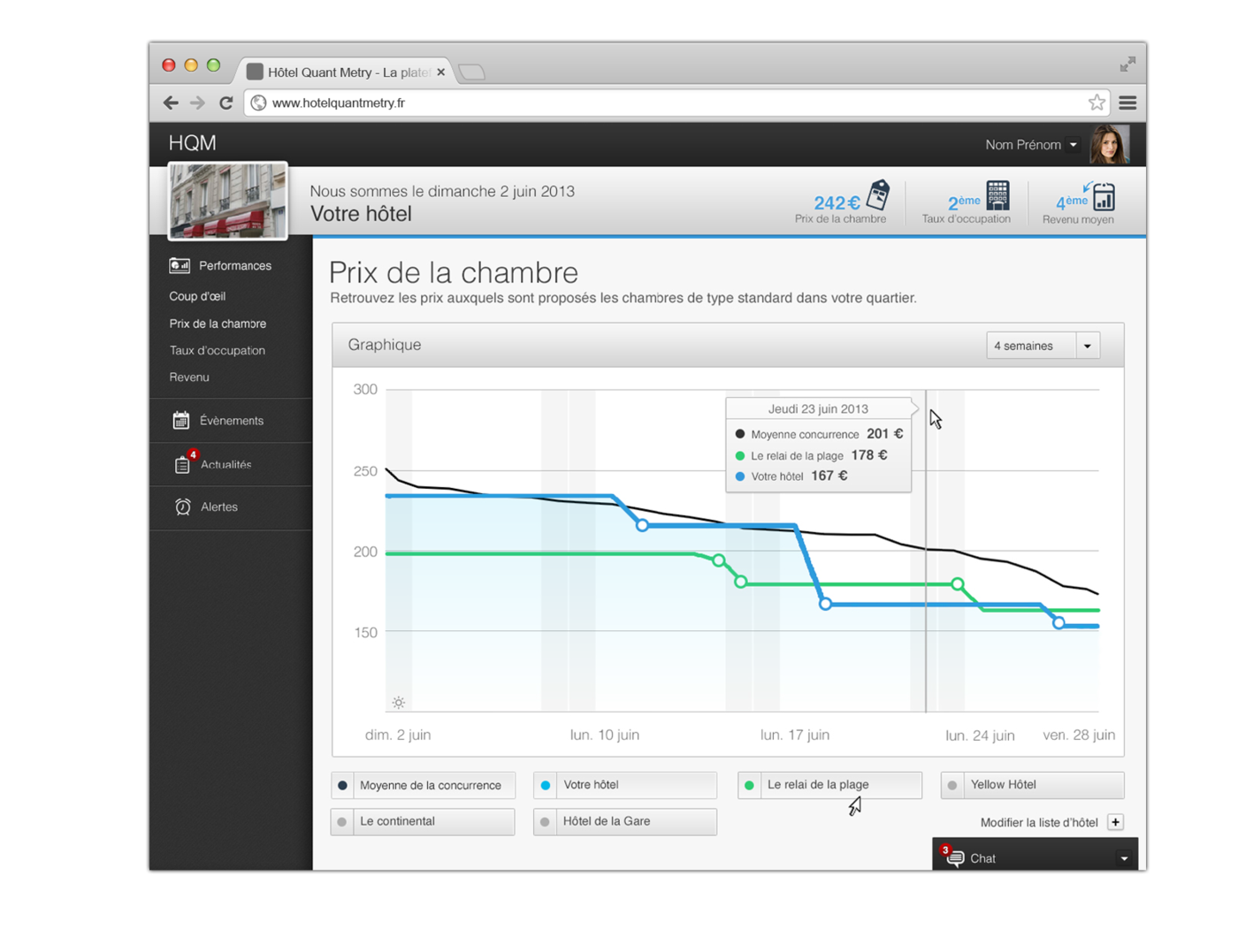Image resolution: width=1238 pixels, height=952 pixels.
Task: Expand the Nom Prénom user menu
Action: (x=1031, y=144)
